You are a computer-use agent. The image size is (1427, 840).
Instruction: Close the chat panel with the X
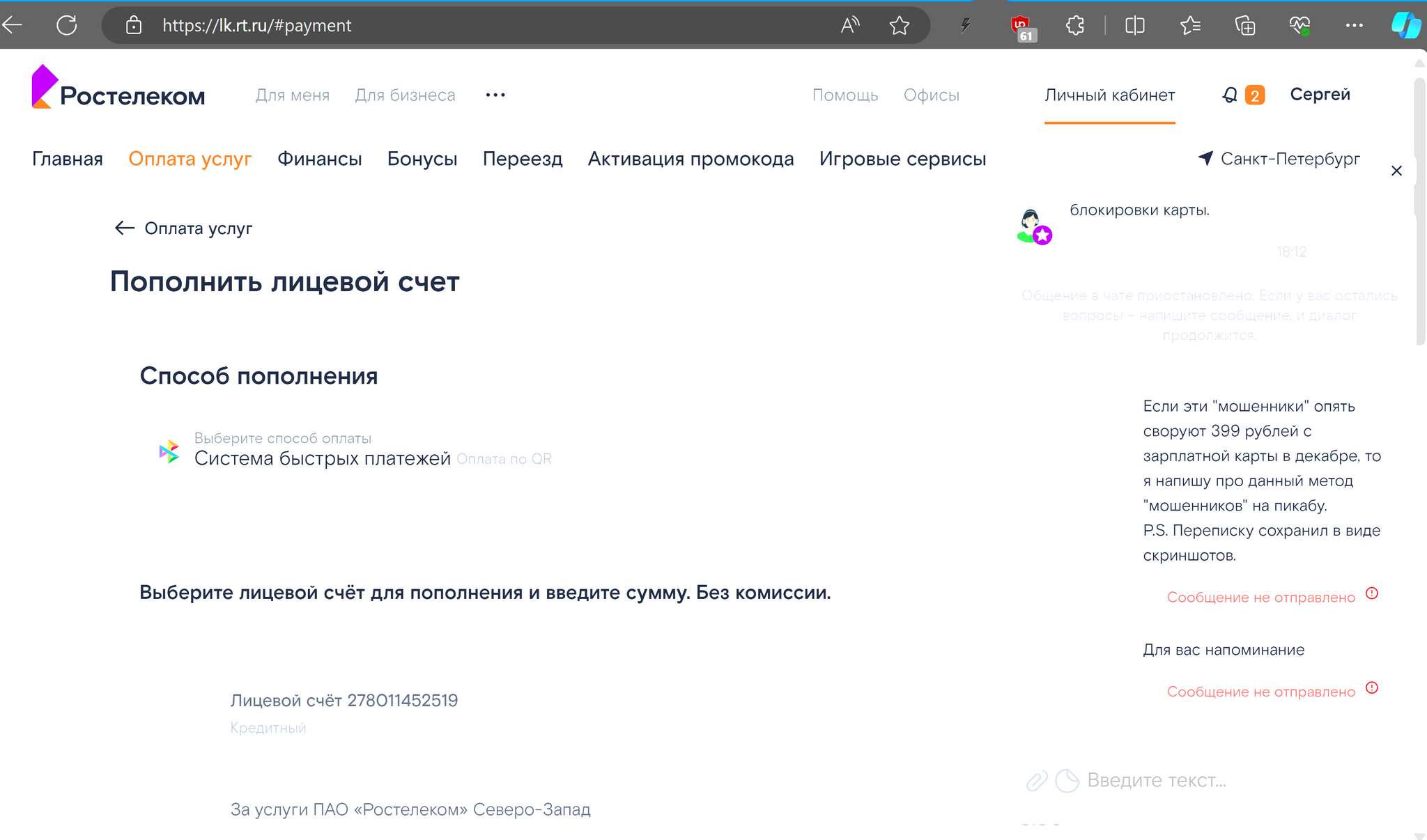(1396, 171)
